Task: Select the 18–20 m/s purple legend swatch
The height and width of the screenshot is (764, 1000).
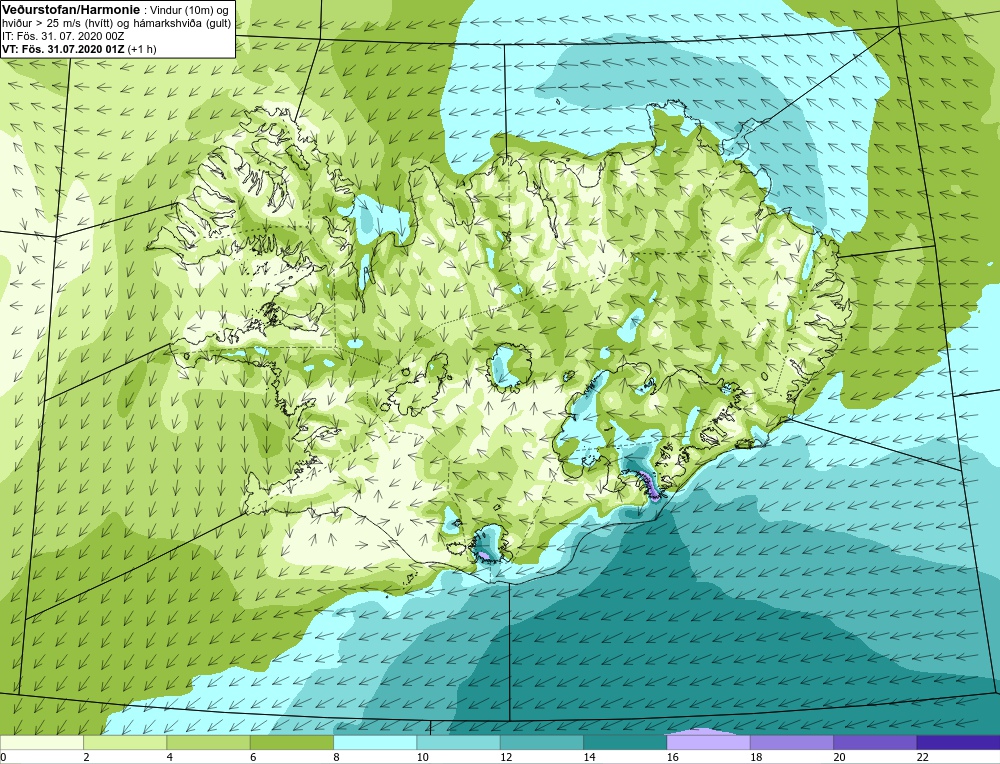Action: pos(791,743)
